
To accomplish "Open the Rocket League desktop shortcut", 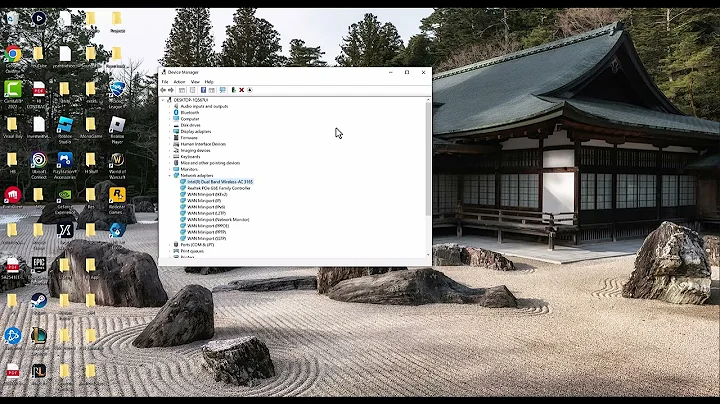I will (117, 89).
